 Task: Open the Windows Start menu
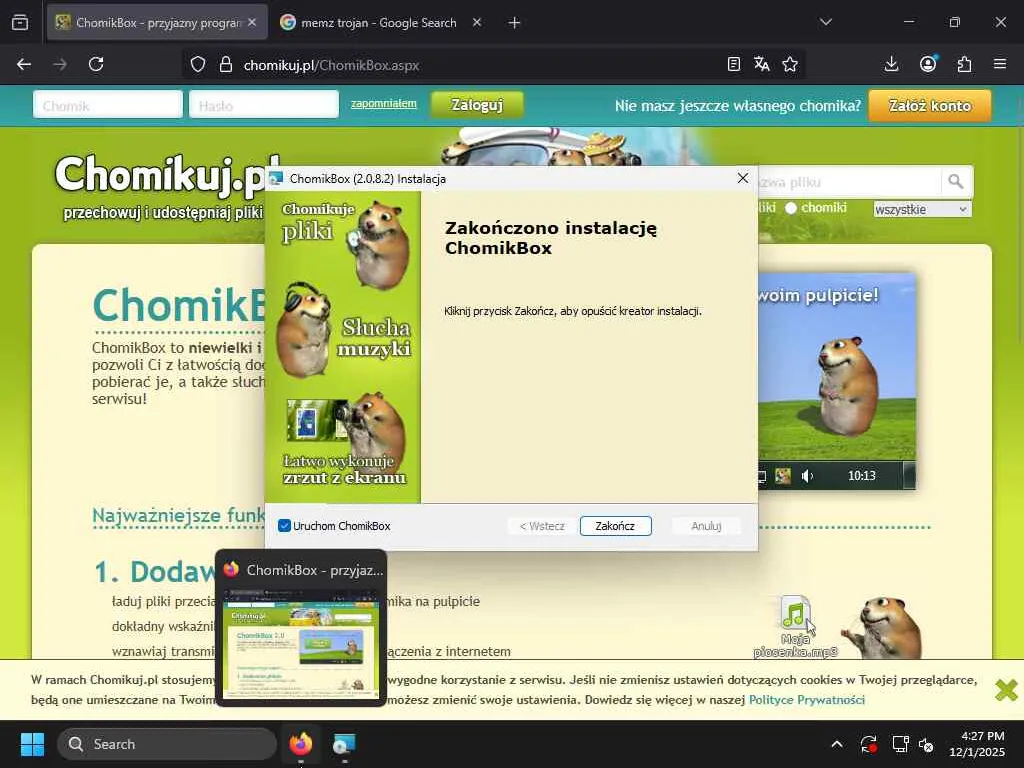[x=32, y=744]
